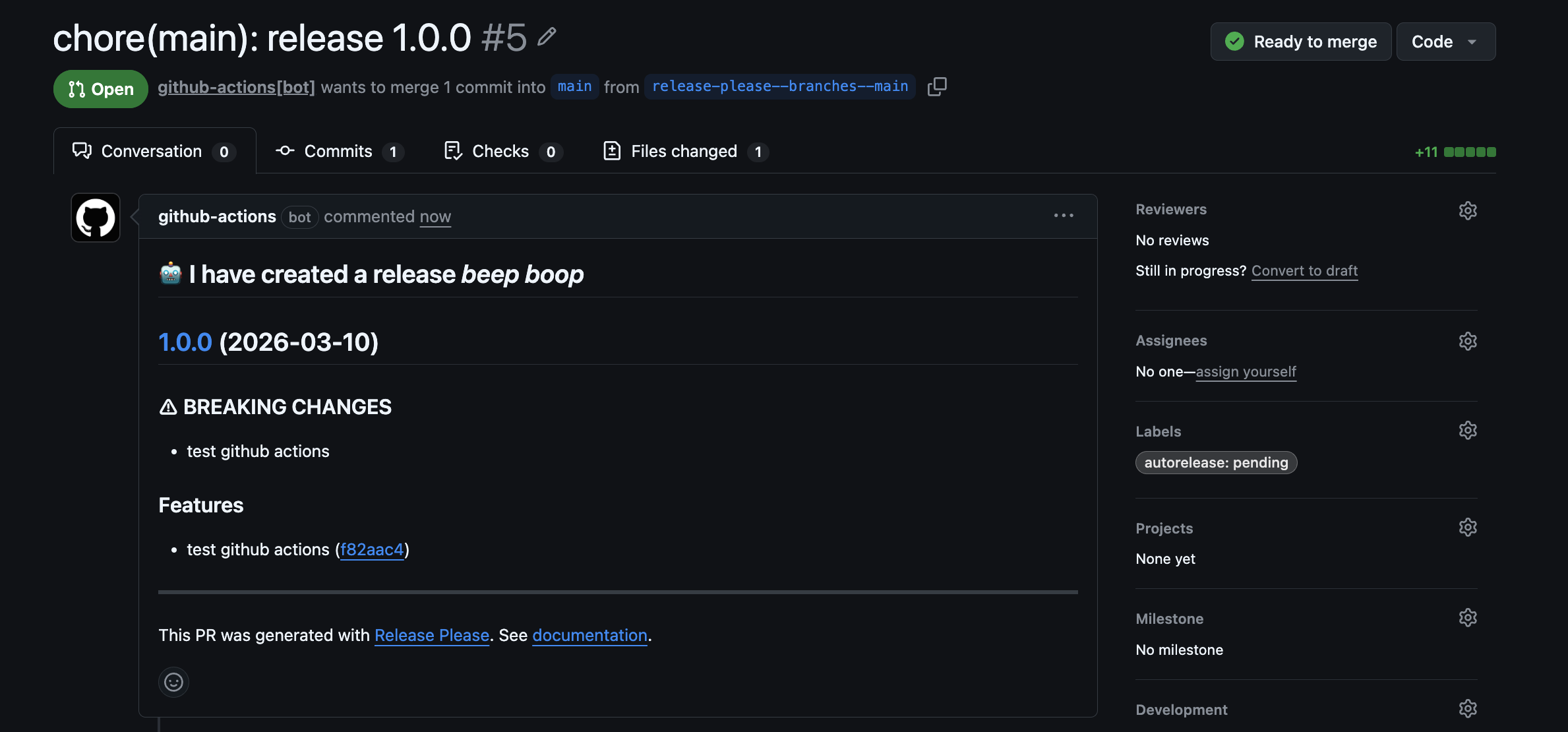Open the Development gear settings
The width and height of the screenshot is (1568, 732).
(1467, 709)
